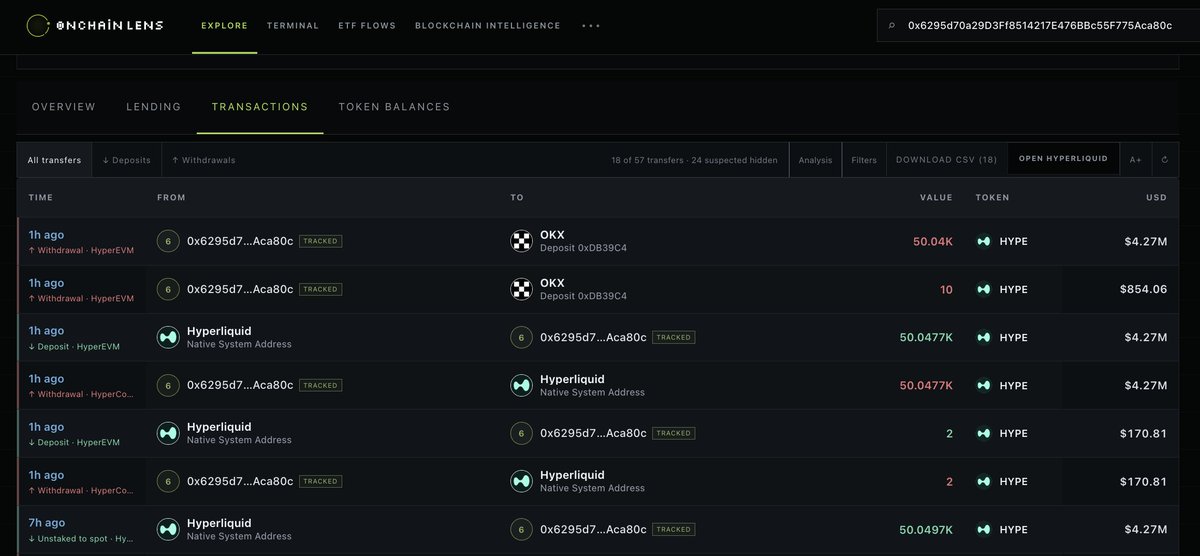The image size is (1200, 556).
Task: Click sender address in 2 HYPE withdrawal row
Action: (240, 481)
